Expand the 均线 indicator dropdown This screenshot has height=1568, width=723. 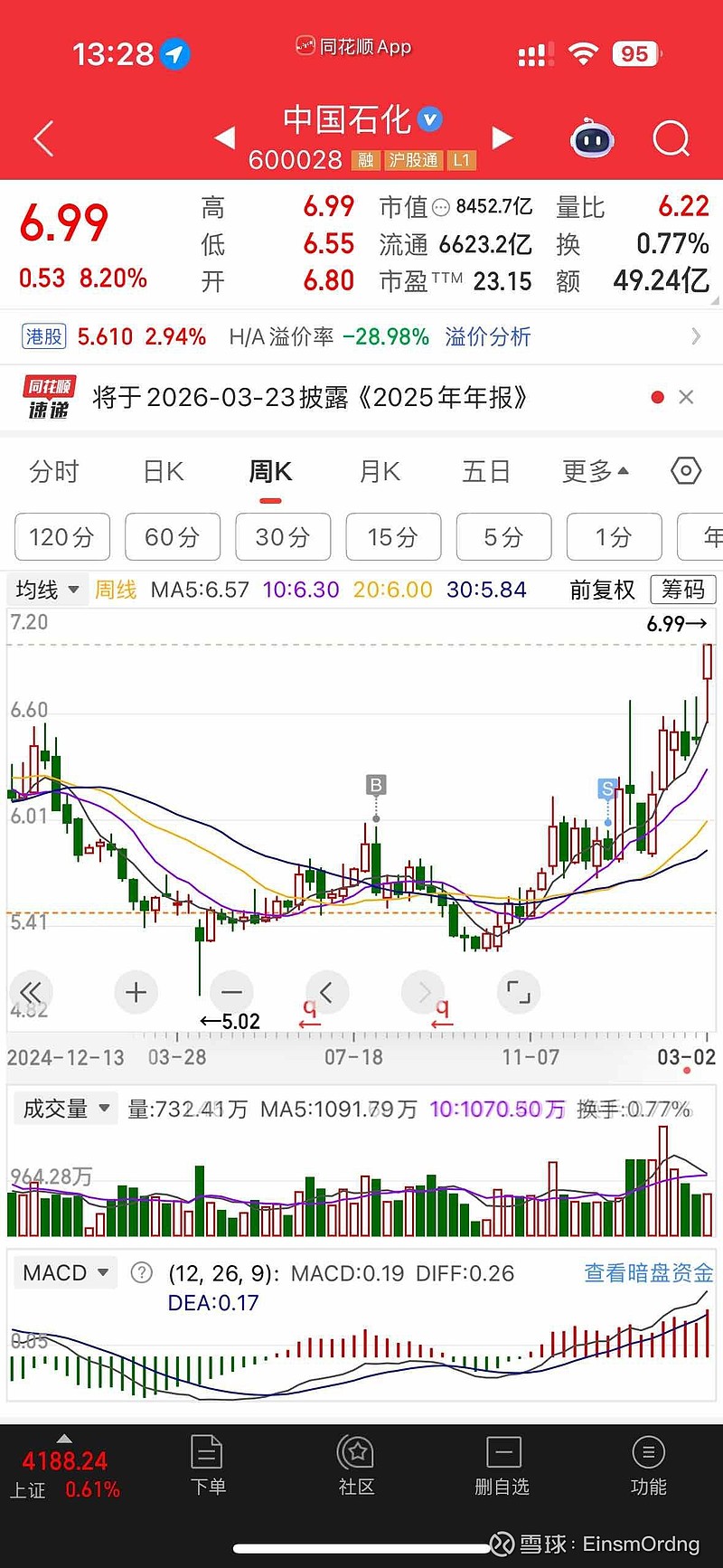(x=48, y=590)
